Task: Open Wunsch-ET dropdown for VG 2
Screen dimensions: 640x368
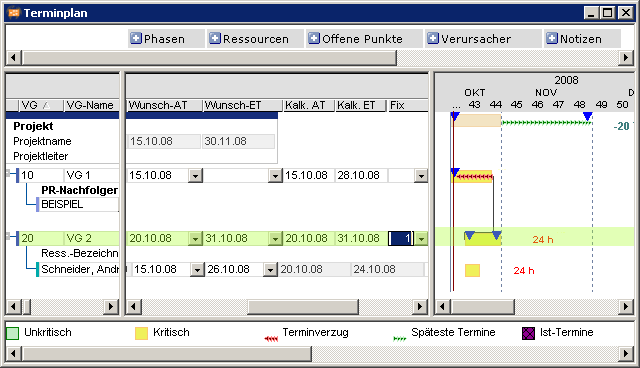Action: click(x=276, y=239)
